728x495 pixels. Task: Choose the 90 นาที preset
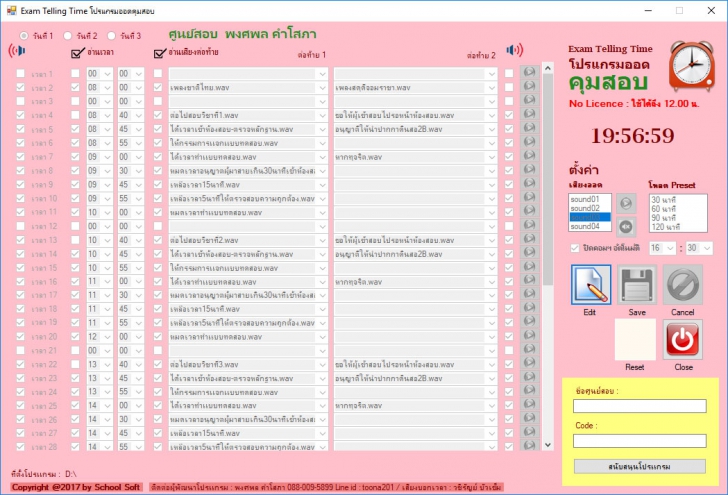677,218
